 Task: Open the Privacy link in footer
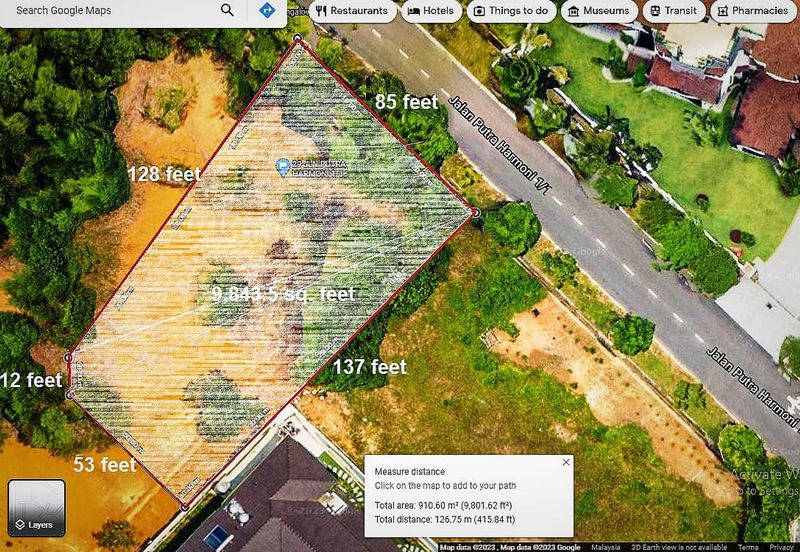[x=782, y=547]
